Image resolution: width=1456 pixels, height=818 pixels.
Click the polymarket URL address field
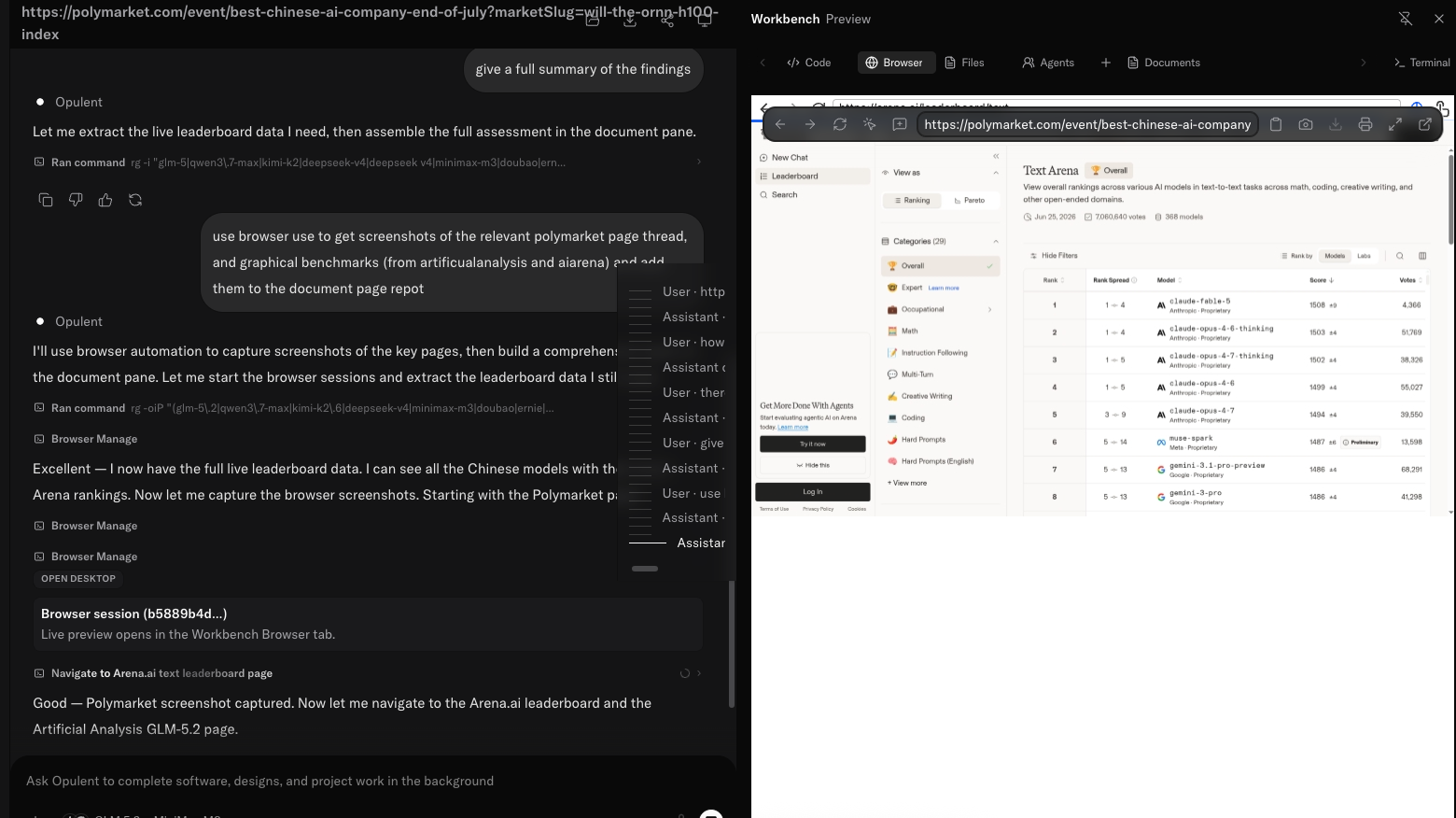coord(1087,124)
